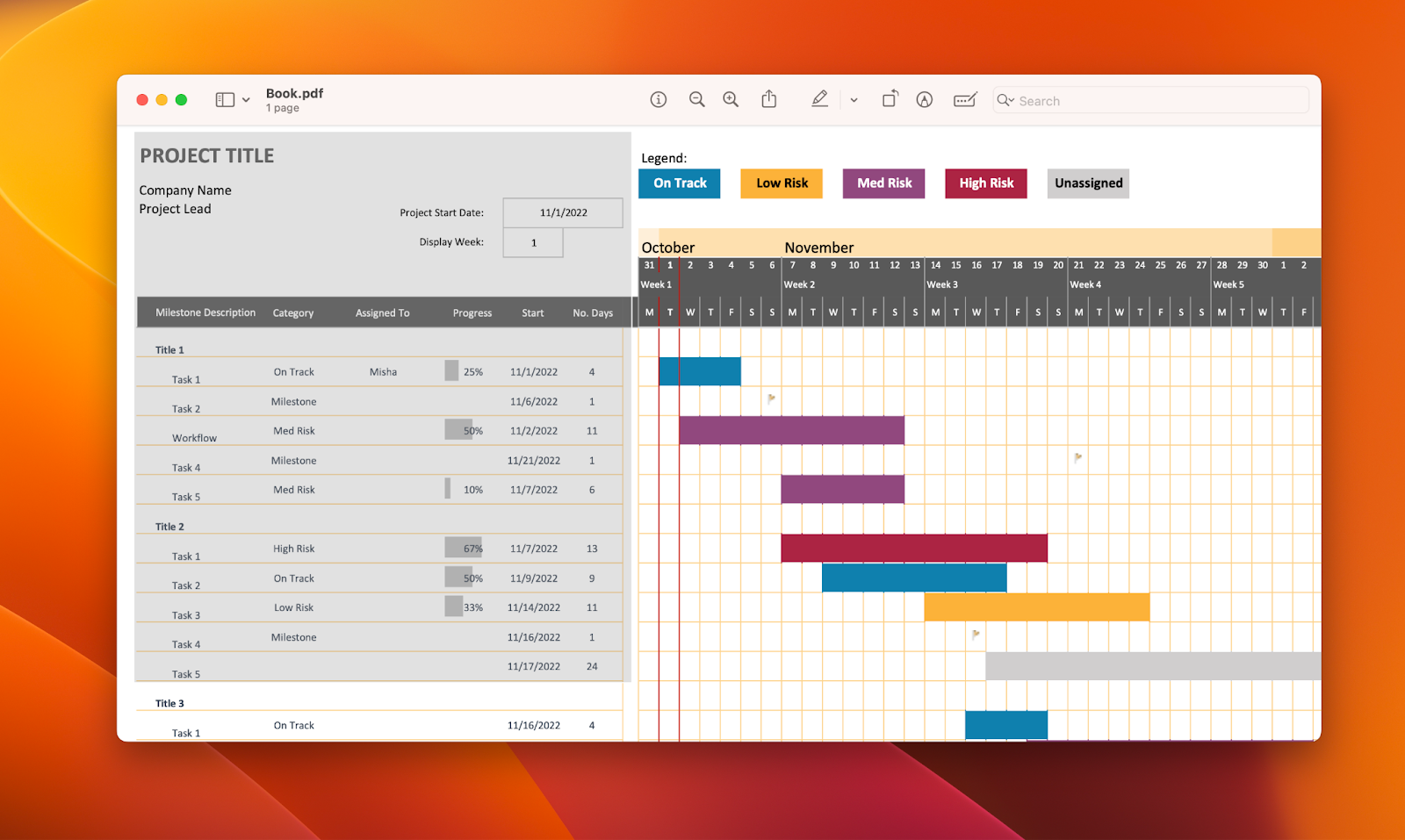Click the Project Start Date value
1405x840 pixels.
coord(562,212)
